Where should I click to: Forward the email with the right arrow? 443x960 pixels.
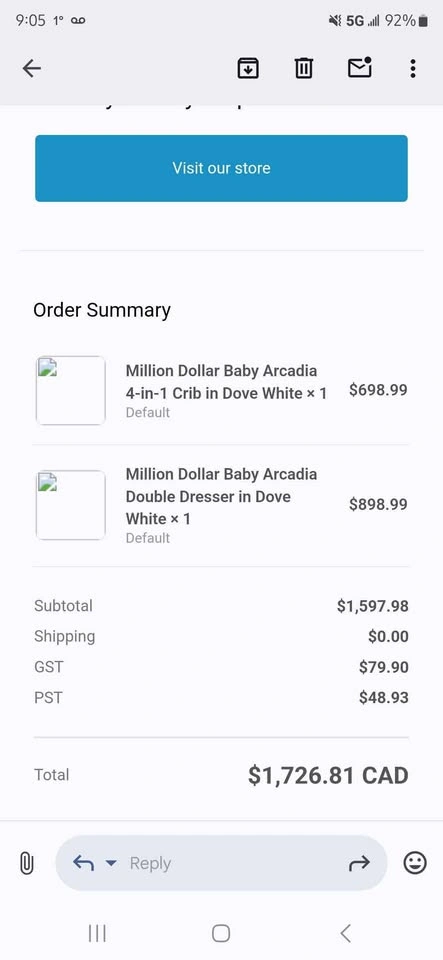[x=359, y=863]
